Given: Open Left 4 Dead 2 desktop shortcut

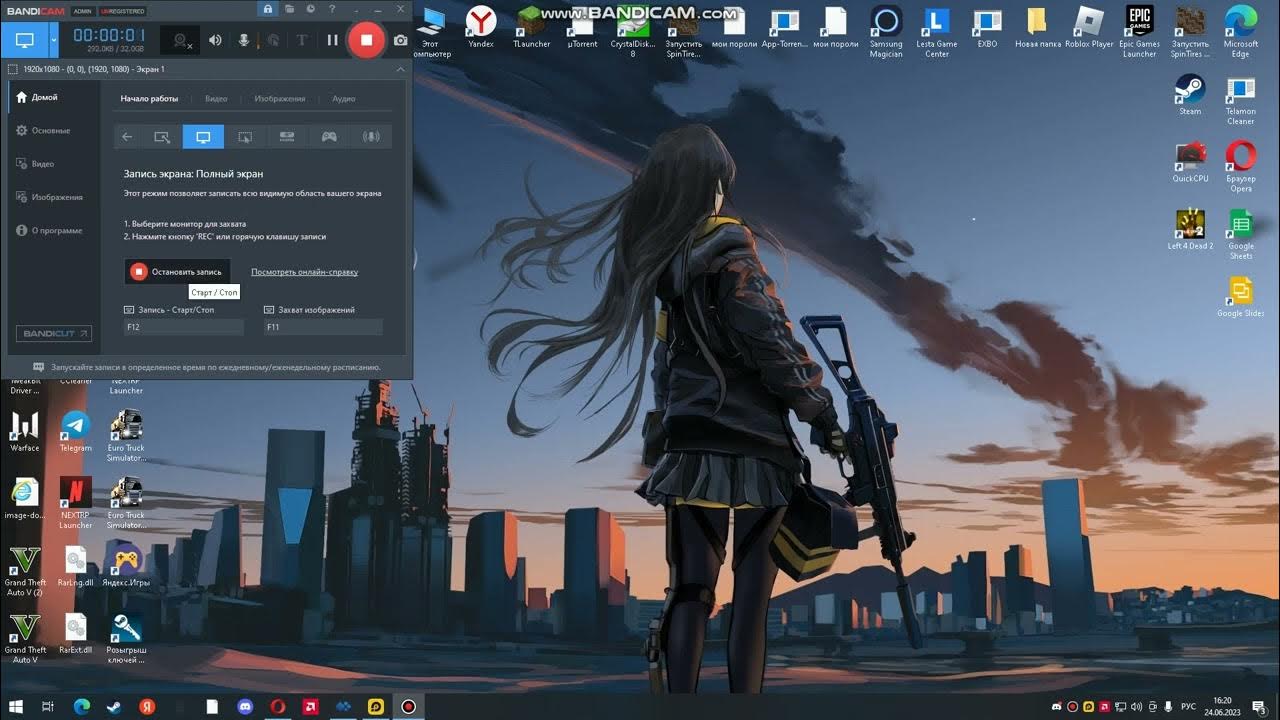Looking at the screenshot, I should tap(1190, 229).
